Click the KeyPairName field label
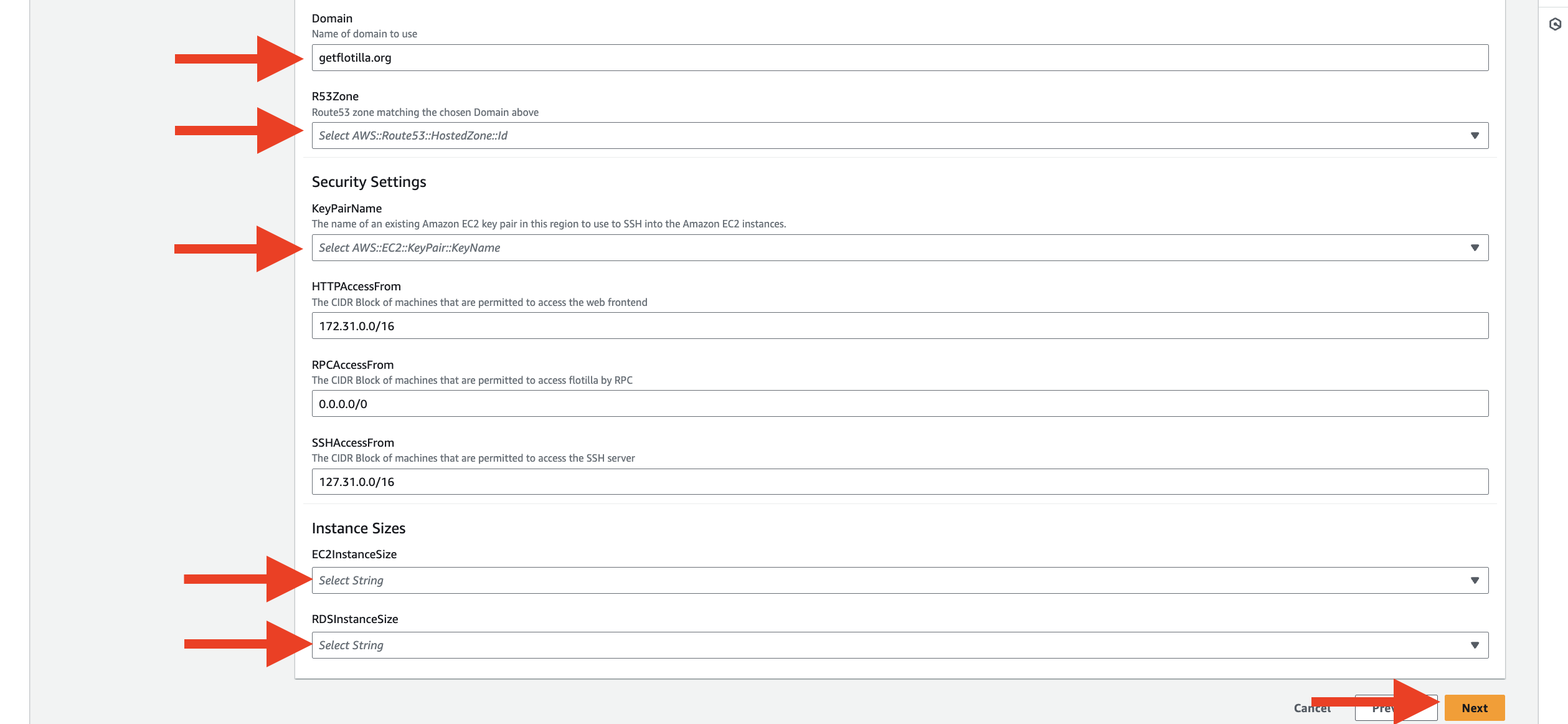The image size is (1568, 724). pyautogui.click(x=347, y=209)
